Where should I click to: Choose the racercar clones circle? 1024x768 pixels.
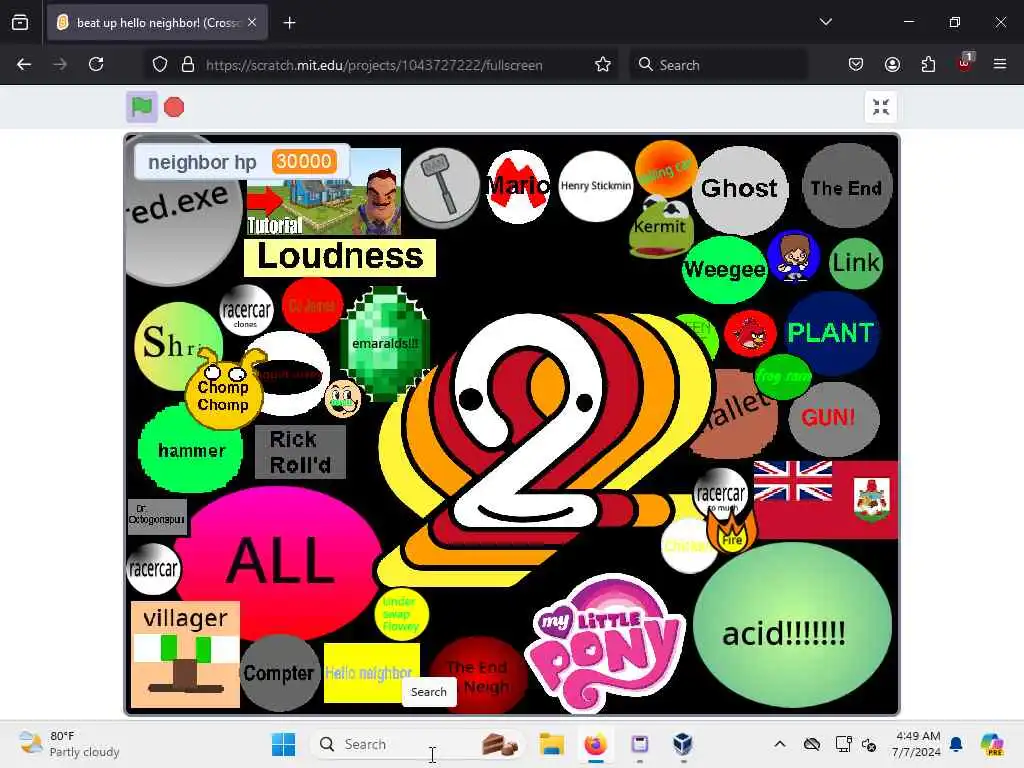[x=246, y=311]
